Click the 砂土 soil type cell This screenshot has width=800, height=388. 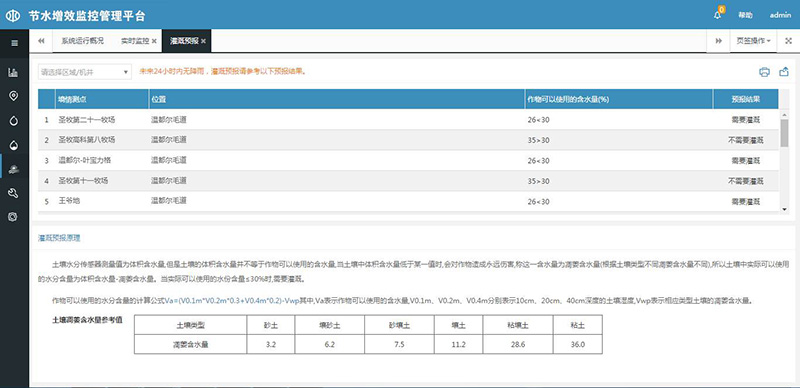point(271,325)
